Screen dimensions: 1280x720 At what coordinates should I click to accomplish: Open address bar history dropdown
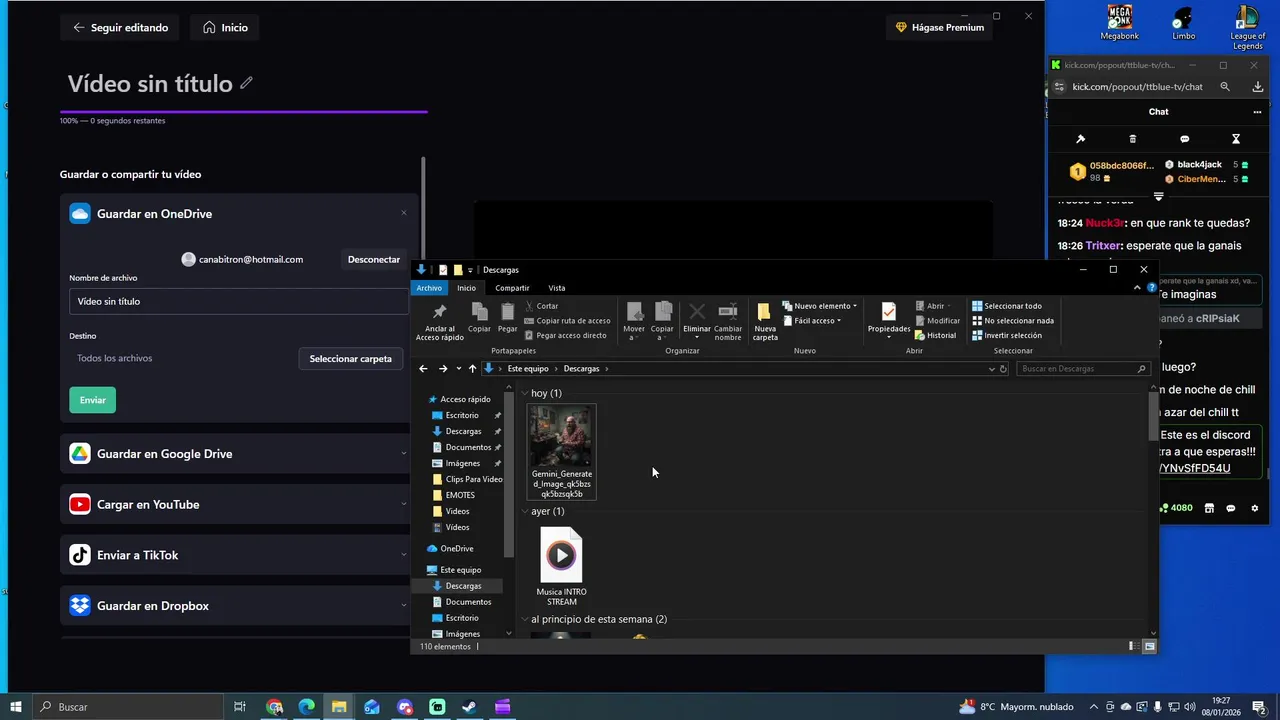click(991, 369)
